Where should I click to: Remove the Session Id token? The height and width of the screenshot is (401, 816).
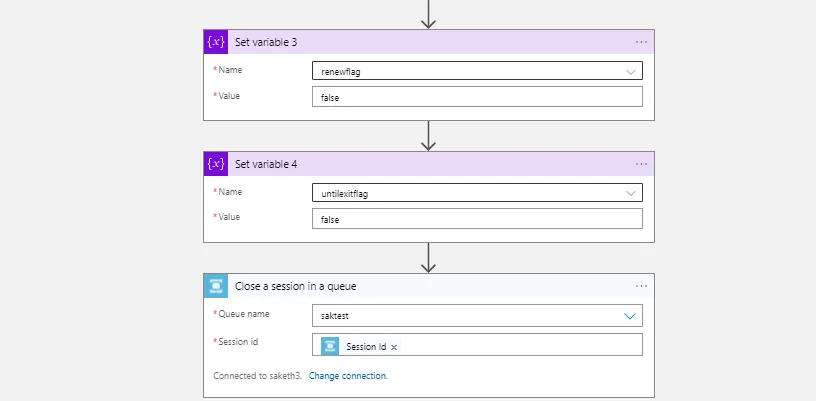point(394,347)
